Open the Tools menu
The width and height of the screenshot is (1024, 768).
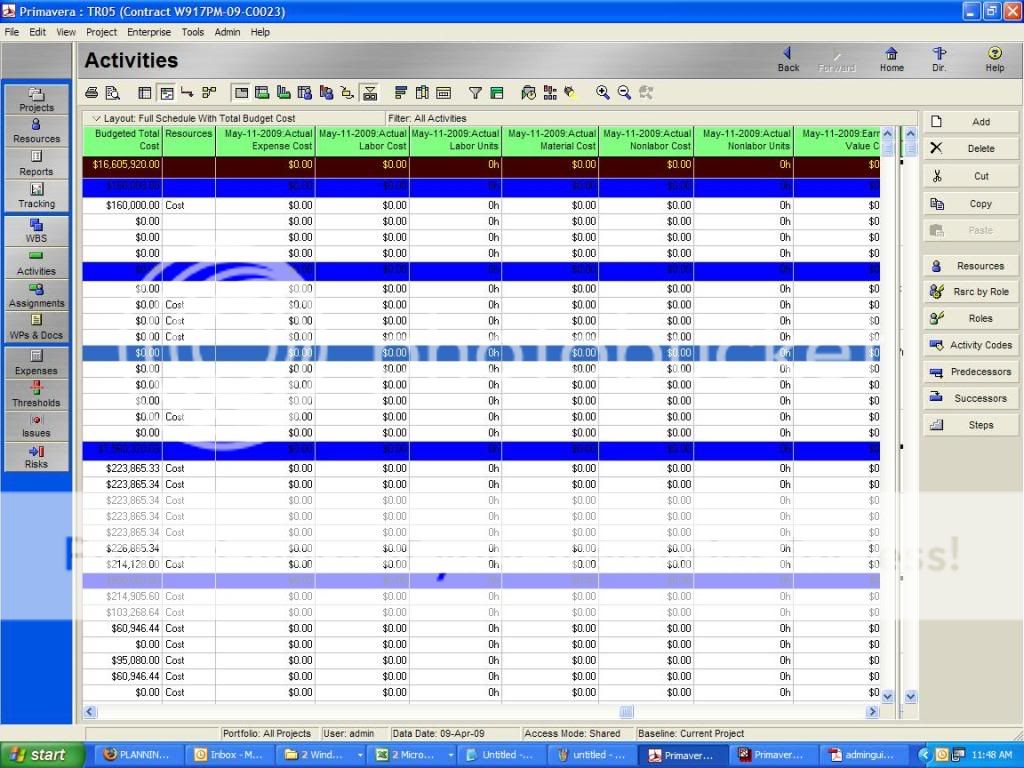pos(193,31)
